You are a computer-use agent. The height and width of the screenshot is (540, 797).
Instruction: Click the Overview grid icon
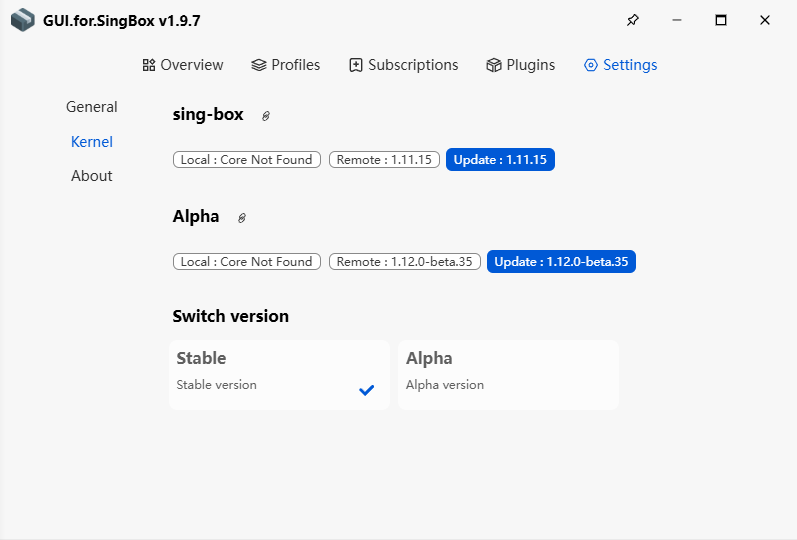pos(149,65)
